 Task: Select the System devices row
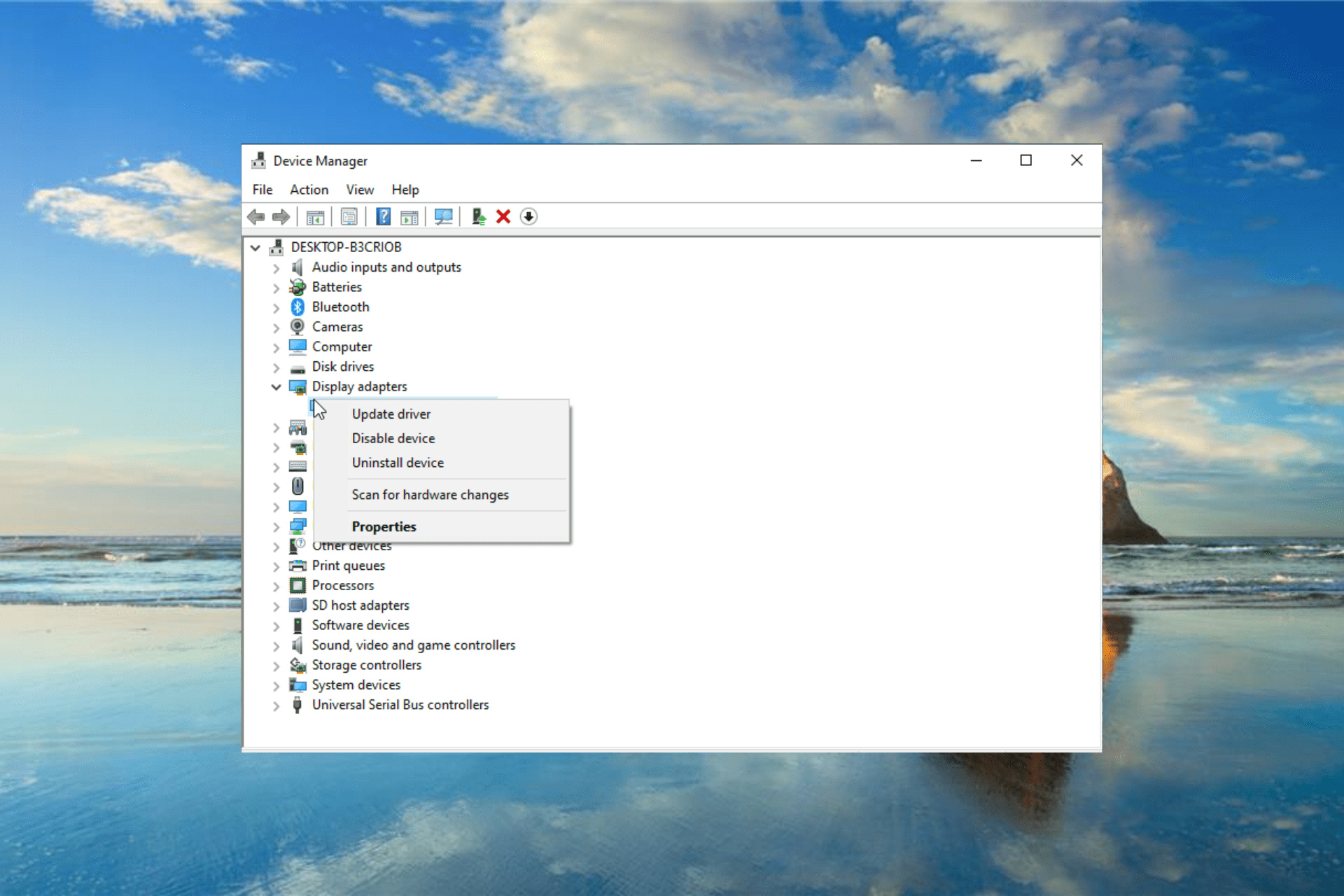[x=356, y=685]
